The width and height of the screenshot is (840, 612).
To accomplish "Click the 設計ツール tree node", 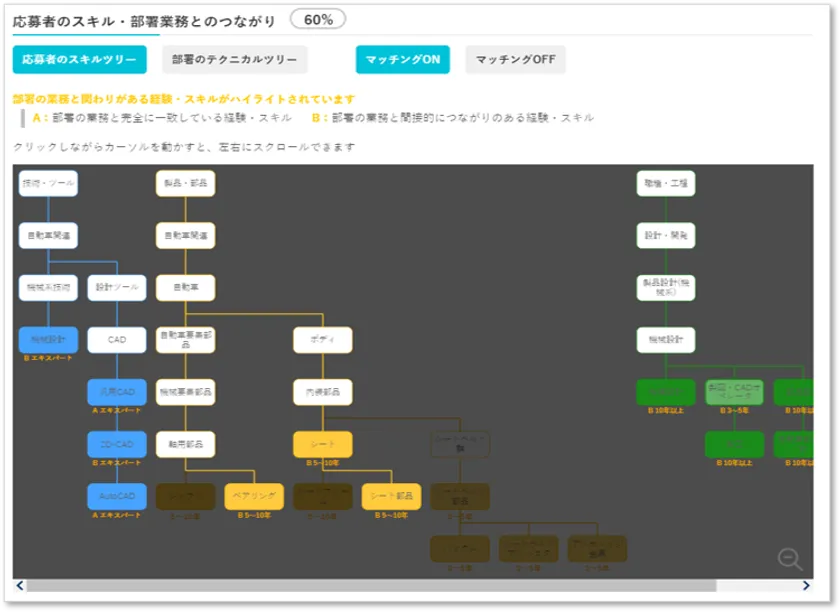I will [117, 288].
